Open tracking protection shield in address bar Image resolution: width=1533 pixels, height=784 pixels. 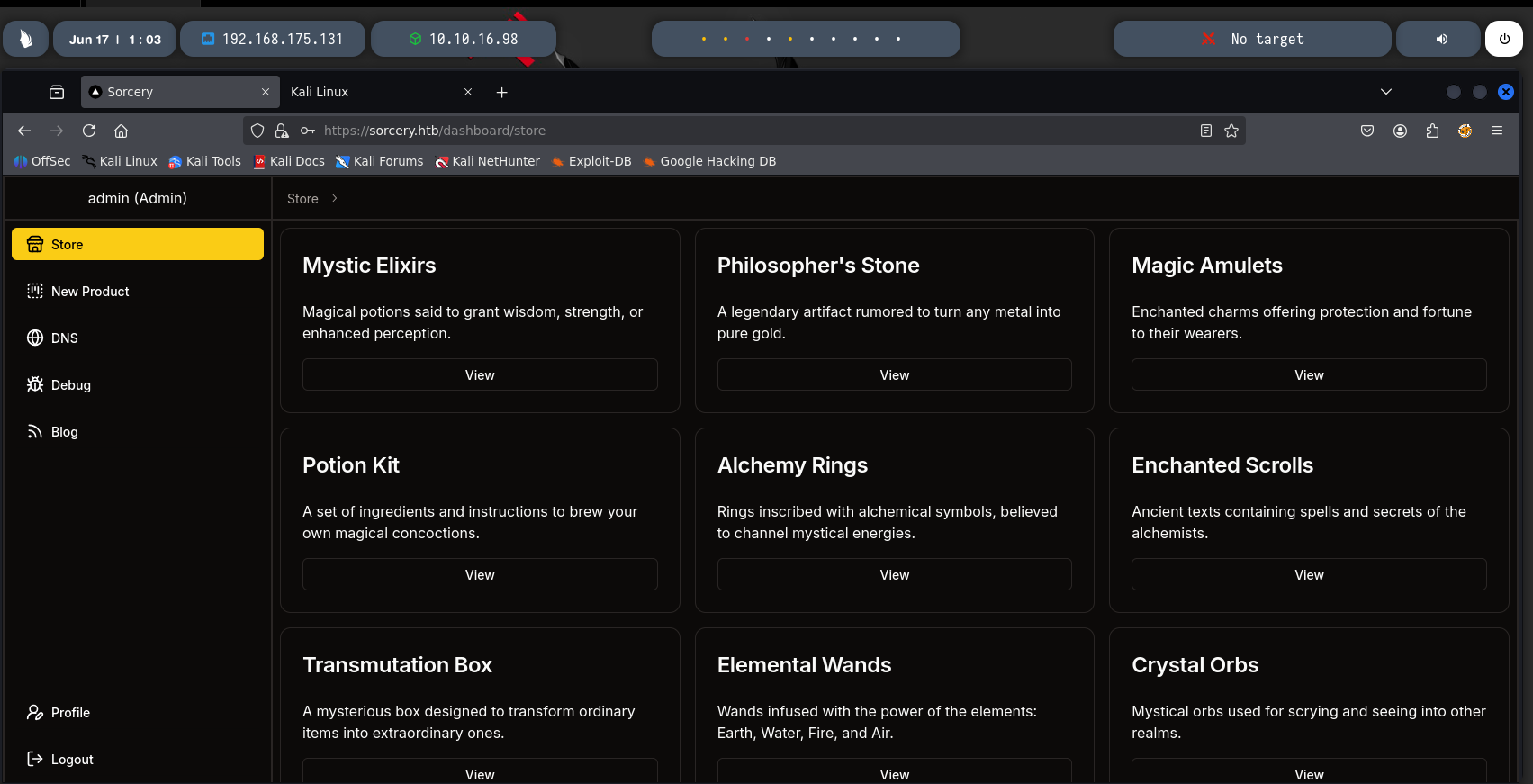pyautogui.click(x=257, y=131)
